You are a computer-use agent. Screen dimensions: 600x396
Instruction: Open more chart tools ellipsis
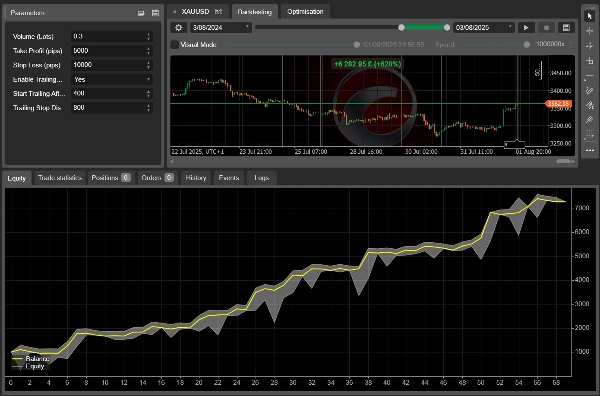[x=590, y=150]
